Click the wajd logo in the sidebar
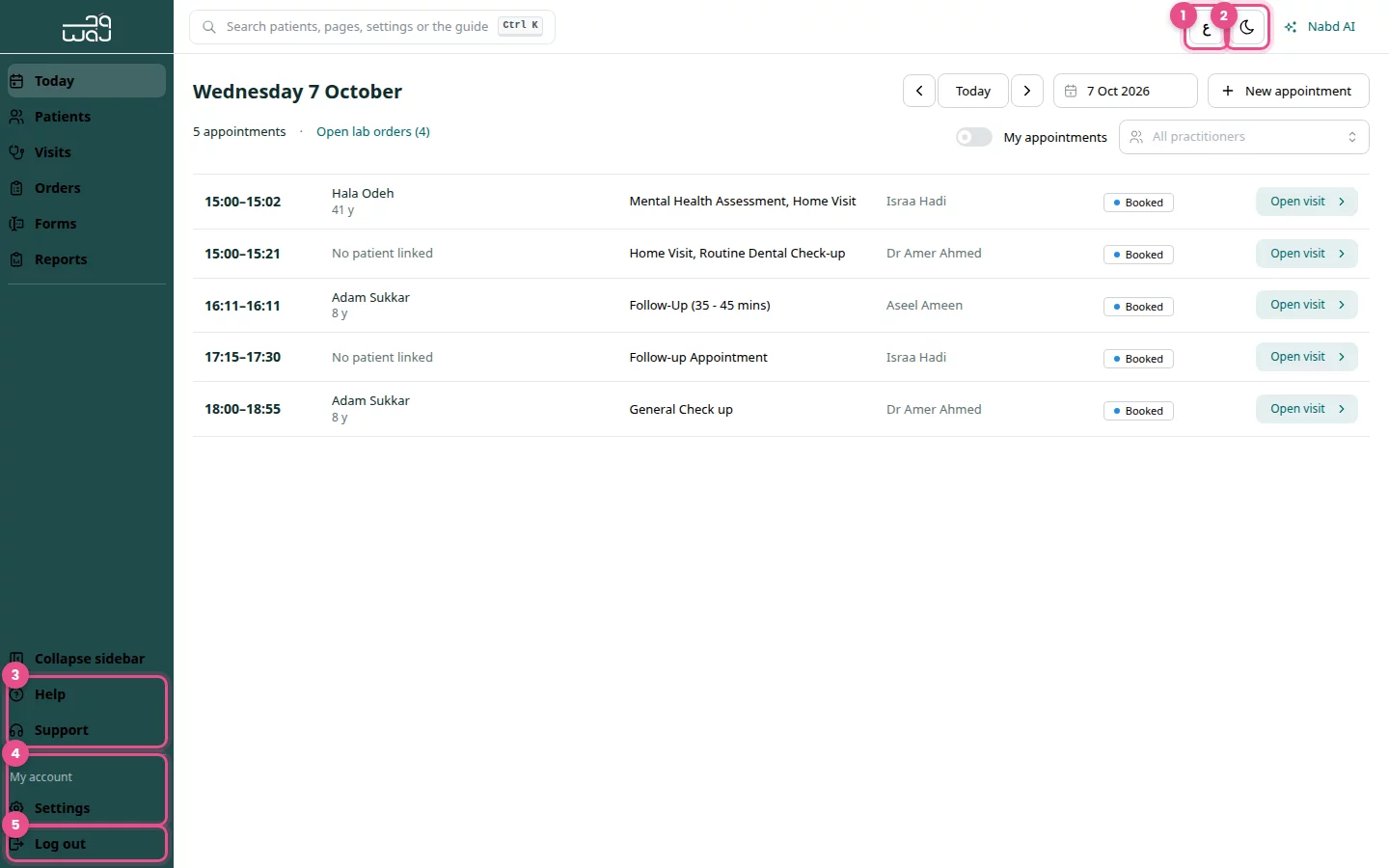Viewport: 1389px width, 868px height. click(x=87, y=28)
